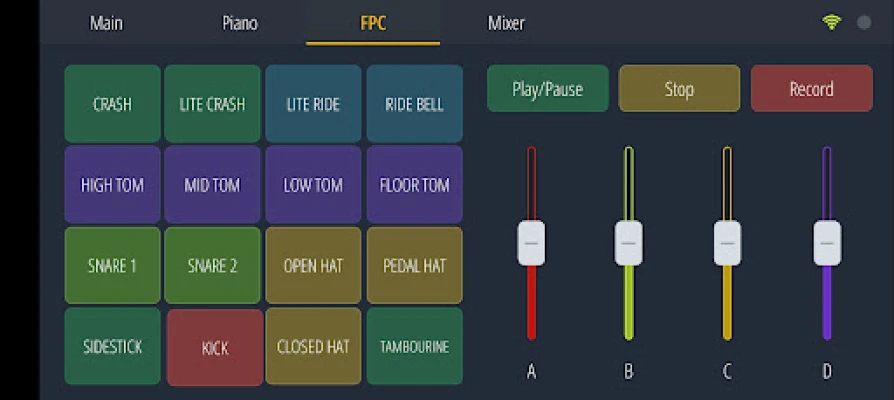The image size is (894, 400).
Task: Switch to the Mixer tab
Action: click(x=506, y=22)
